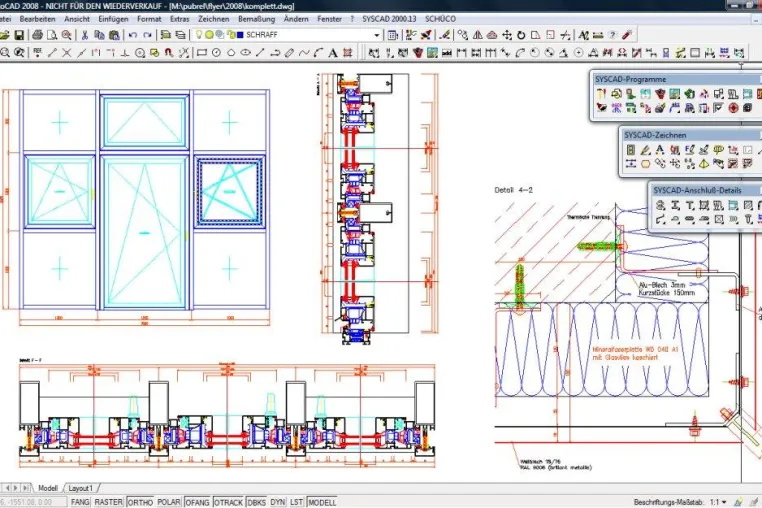The height and width of the screenshot is (508, 762).
Task: Select the Text 'A' tool in draw toolbar
Action: [x=333, y=53]
